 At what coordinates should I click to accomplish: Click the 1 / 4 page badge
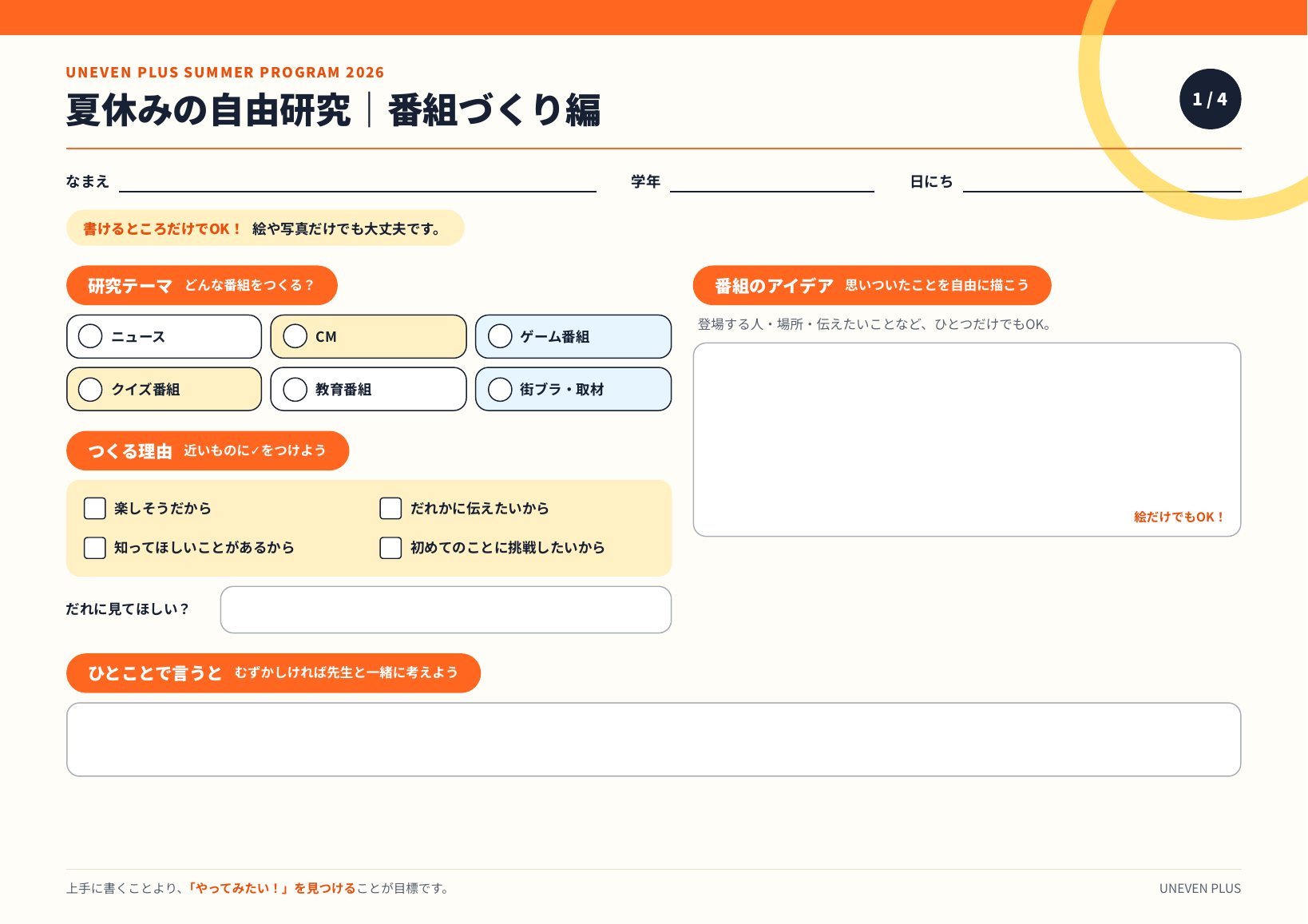1211,99
